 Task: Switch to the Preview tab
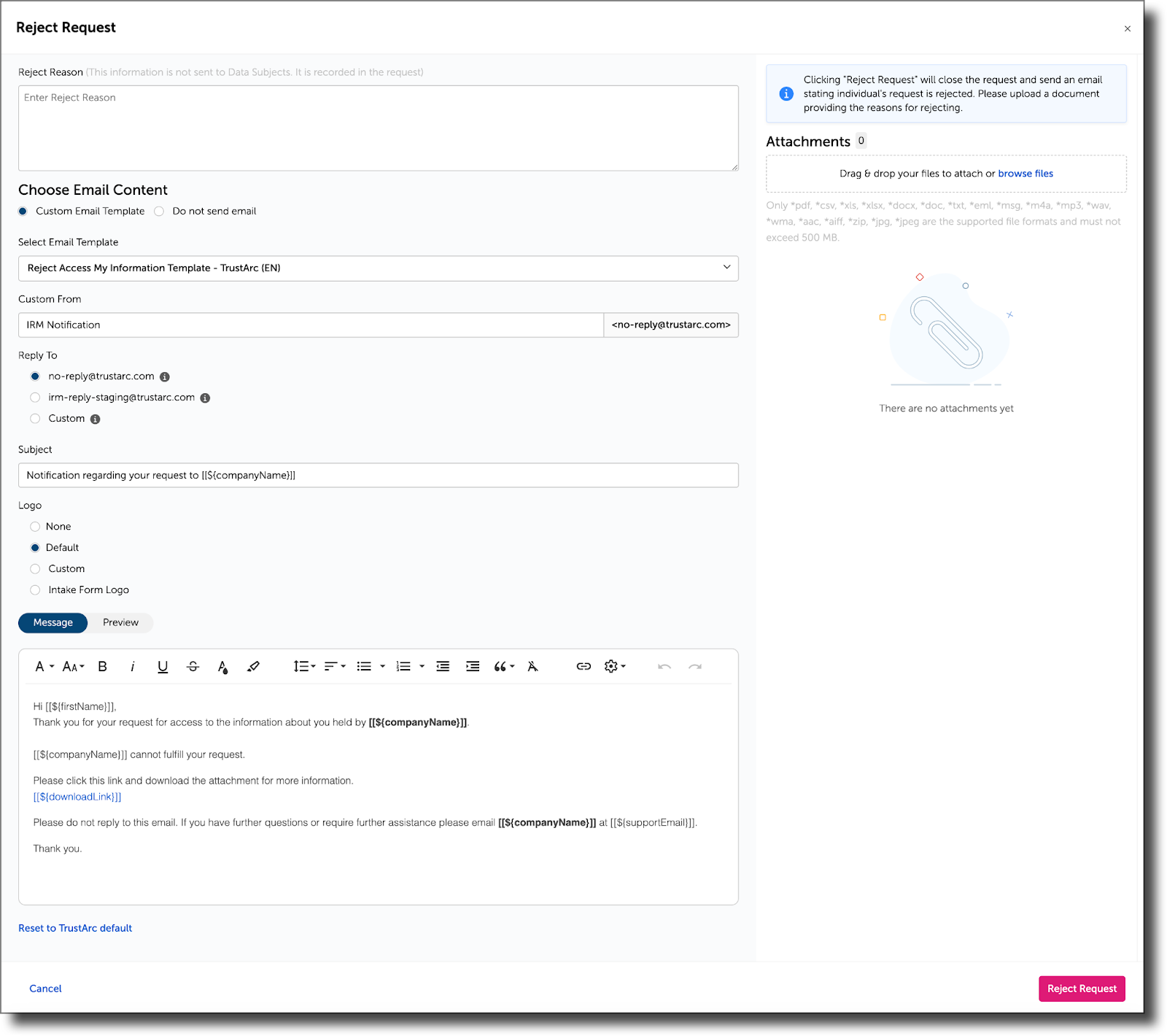tap(120, 622)
